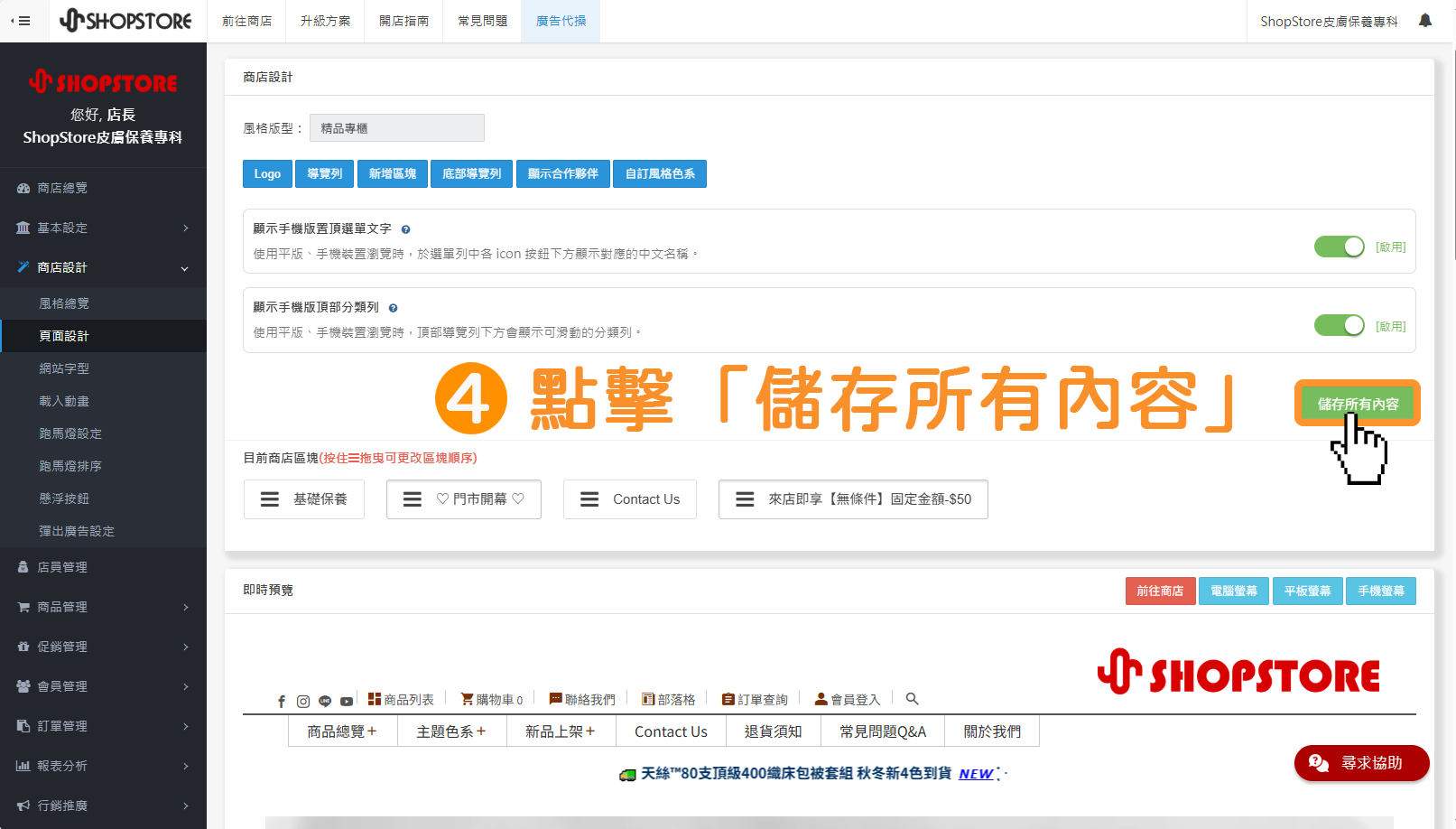Image resolution: width=1456 pixels, height=829 pixels.
Task: Open notifications via the bell icon
Action: pos(1425,20)
